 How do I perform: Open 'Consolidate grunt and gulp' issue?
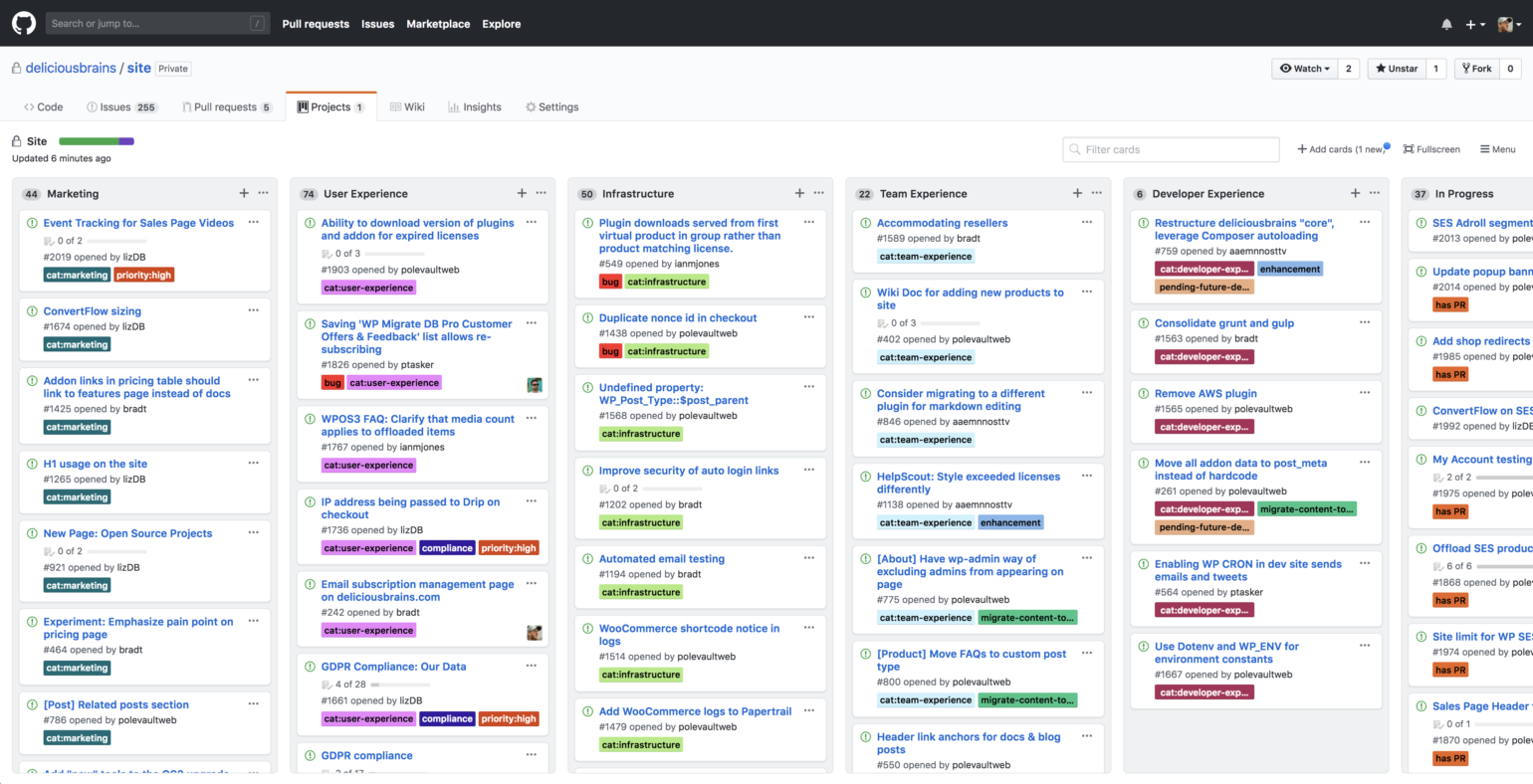tap(1224, 323)
